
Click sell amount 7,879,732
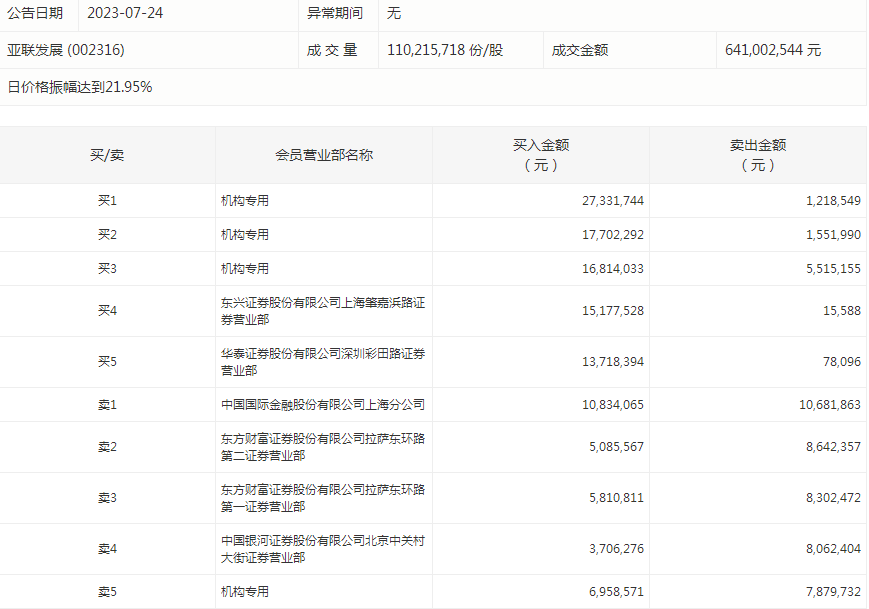coord(833,592)
